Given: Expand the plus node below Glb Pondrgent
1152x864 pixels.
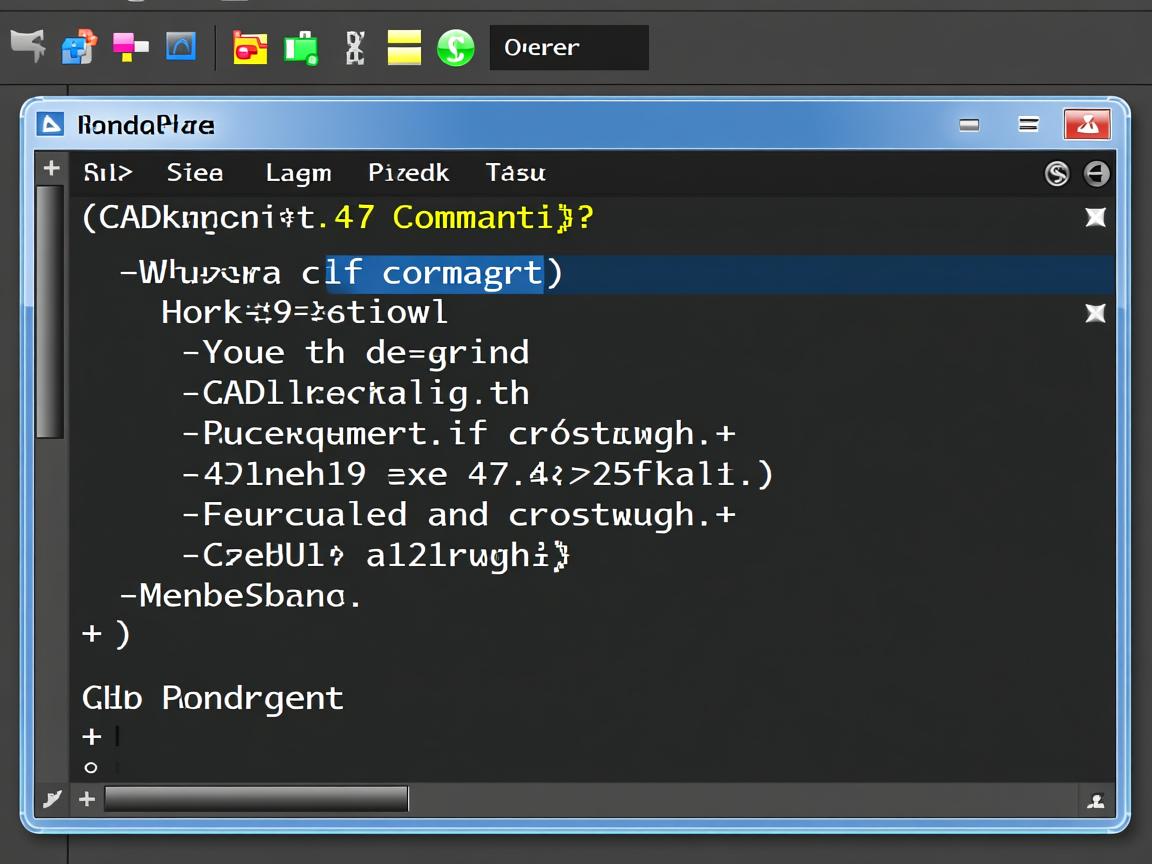Looking at the screenshot, I should tap(92, 737).
